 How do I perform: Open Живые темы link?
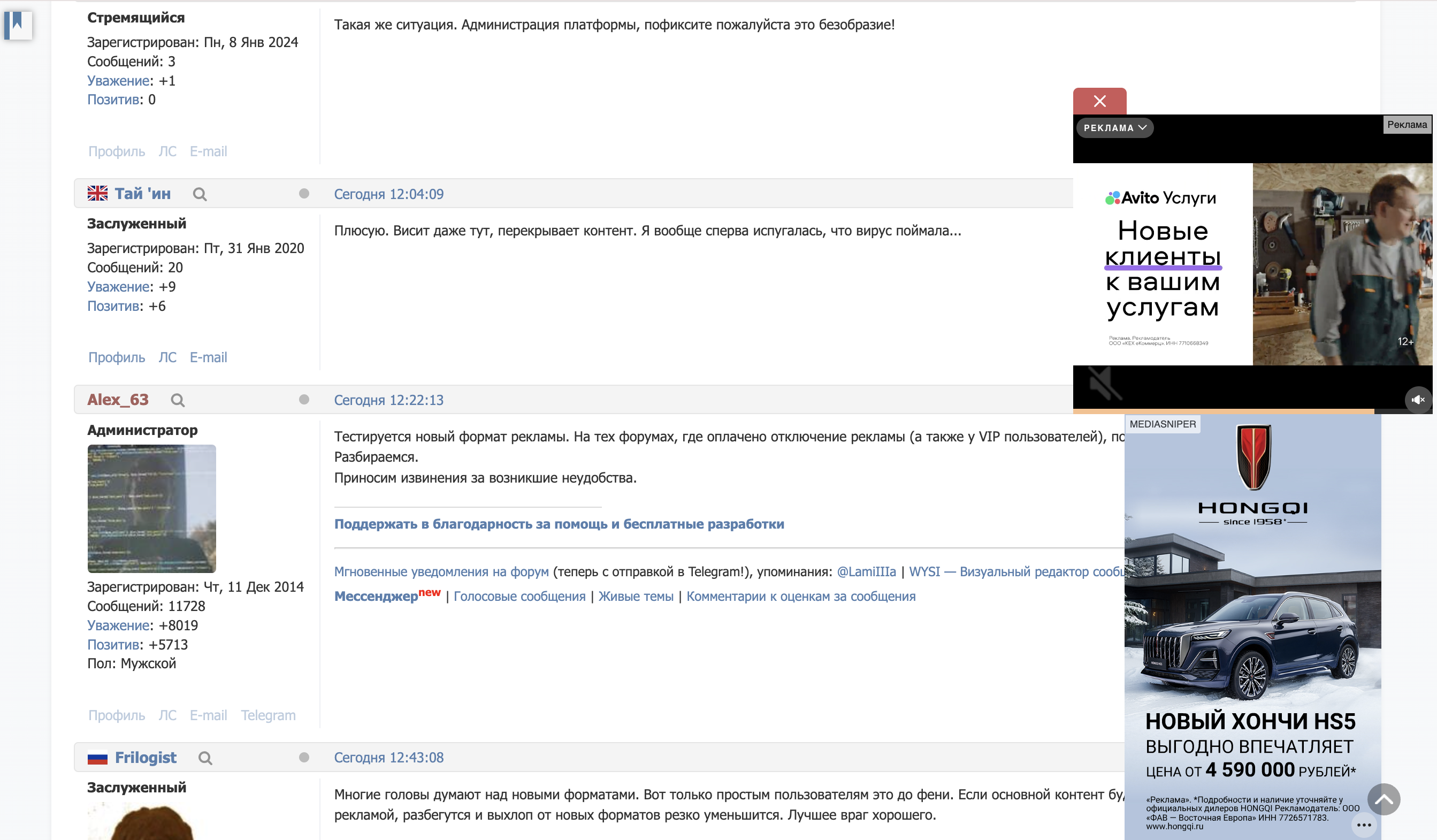pos(636,596)
